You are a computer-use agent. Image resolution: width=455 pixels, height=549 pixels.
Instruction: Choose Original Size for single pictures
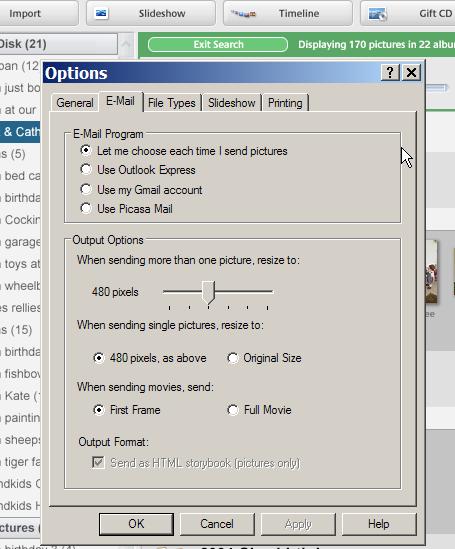[233, 358]
